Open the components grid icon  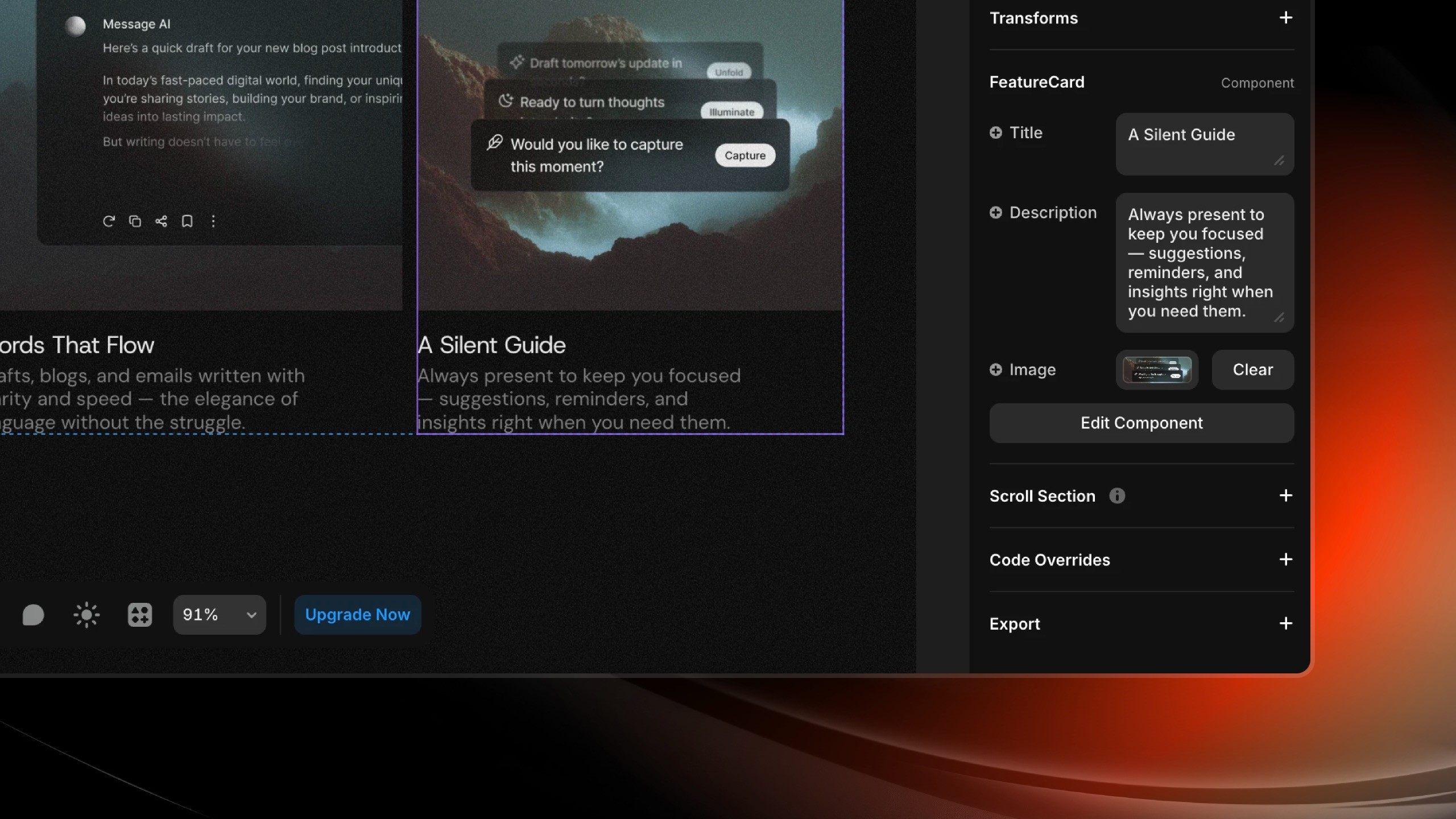click(140, 615)
